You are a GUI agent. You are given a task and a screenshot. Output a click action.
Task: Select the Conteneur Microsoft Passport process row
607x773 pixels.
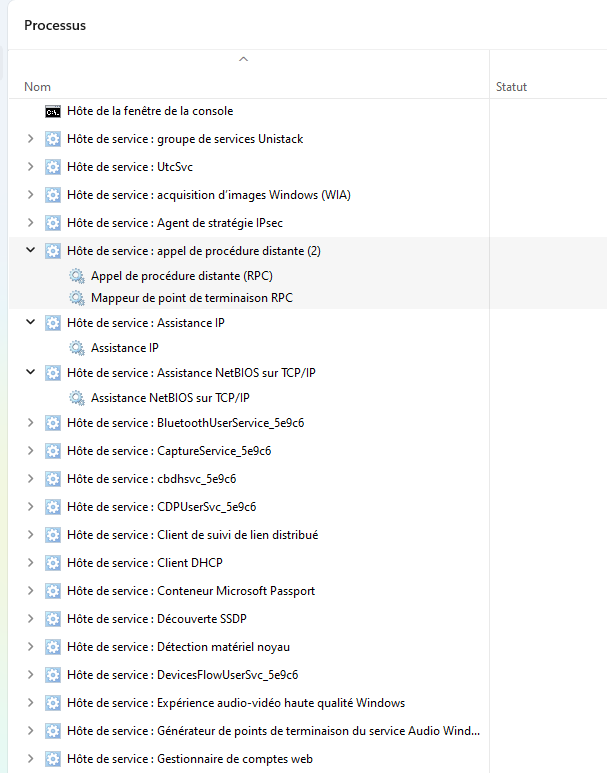point(236,591)
